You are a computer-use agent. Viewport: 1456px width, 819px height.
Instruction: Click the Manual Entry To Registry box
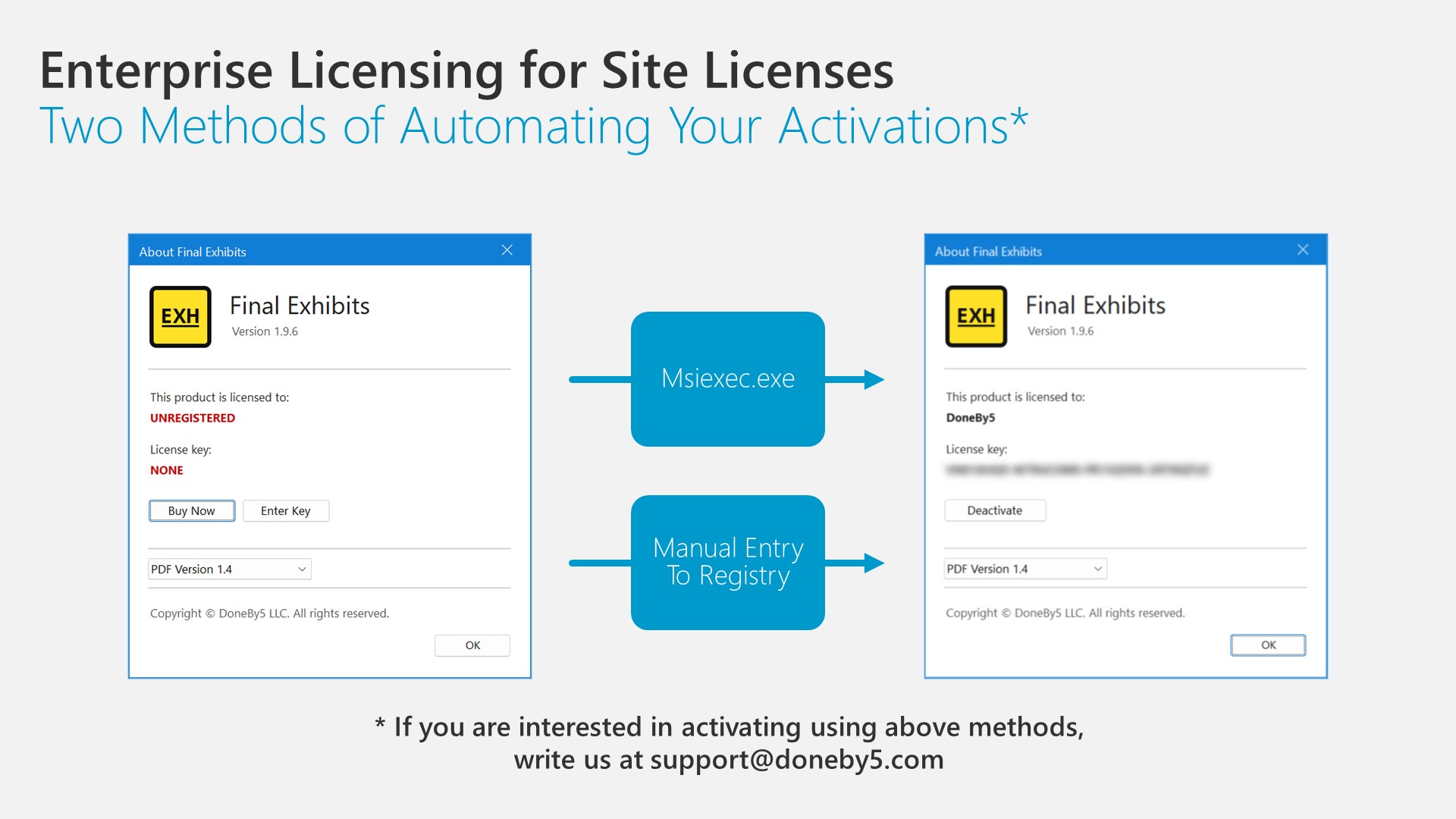click(727, 562)
